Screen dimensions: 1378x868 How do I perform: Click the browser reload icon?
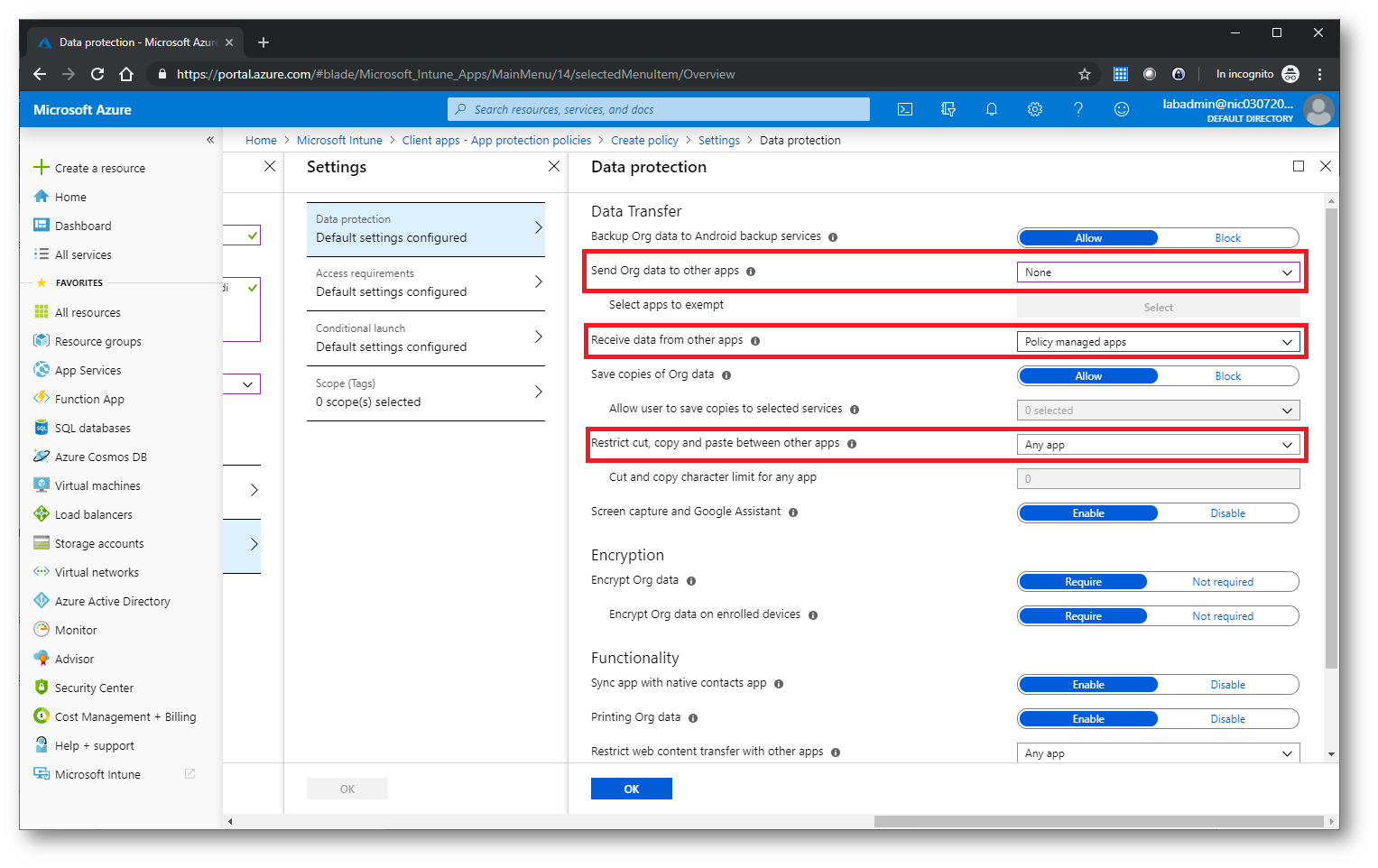(97, 74)
